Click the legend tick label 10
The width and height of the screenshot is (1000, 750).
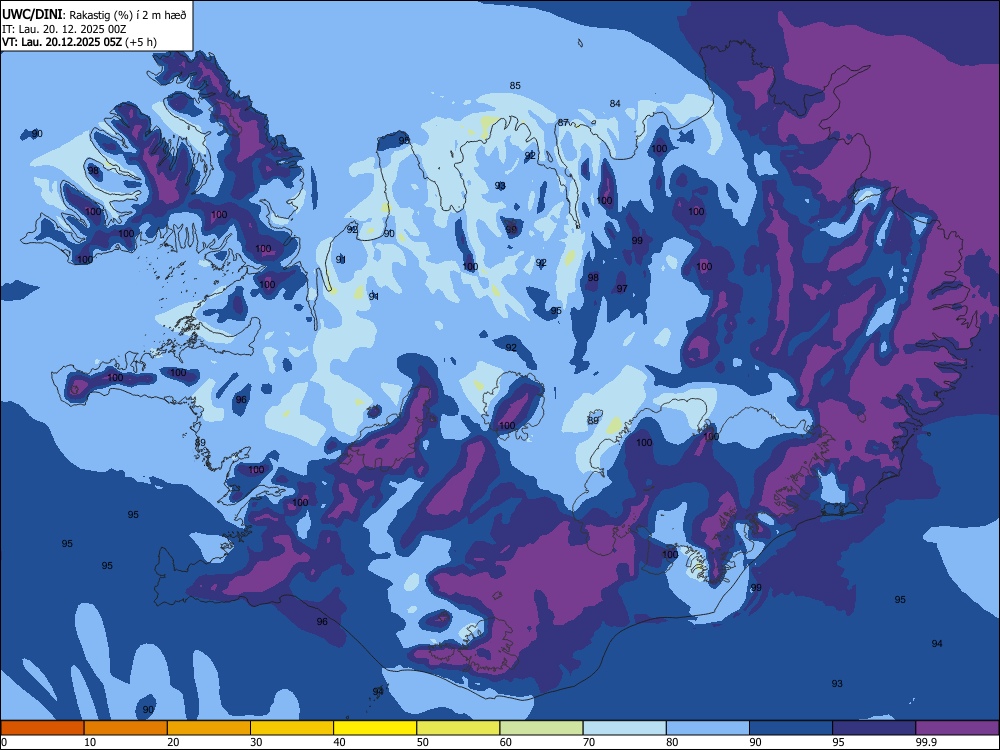click(90, 742)
